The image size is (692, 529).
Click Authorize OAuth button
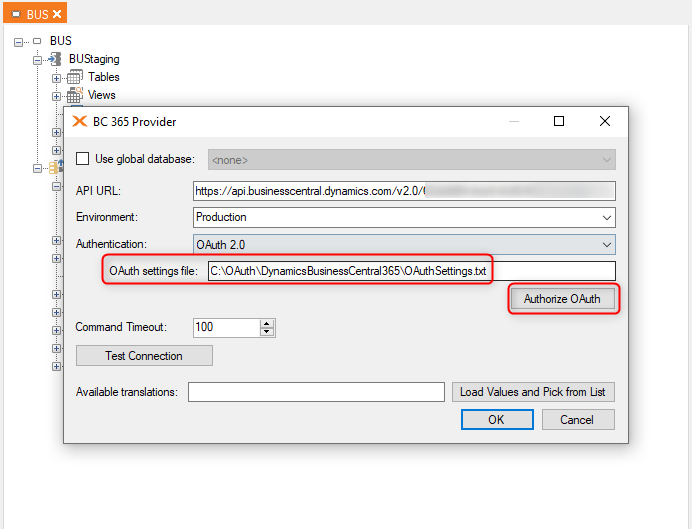click(562, 299)
